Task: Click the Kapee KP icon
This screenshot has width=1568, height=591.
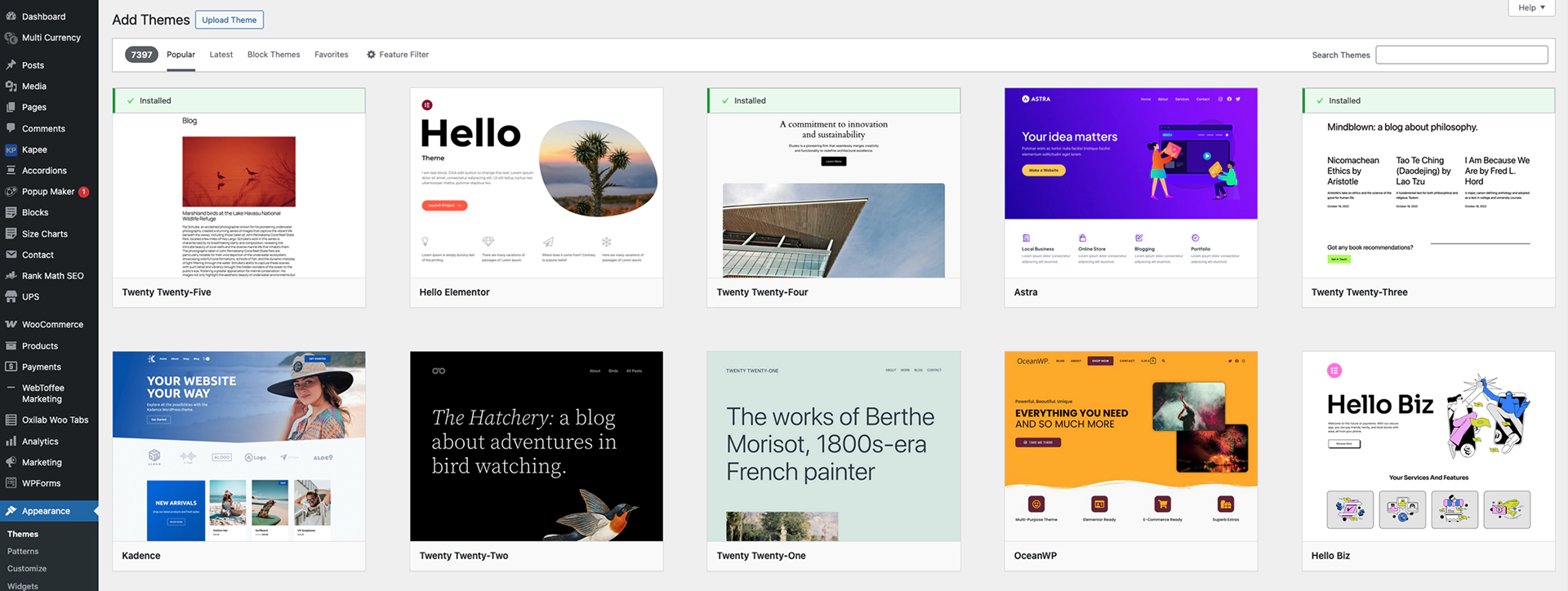Action: (x=11, y=149)
